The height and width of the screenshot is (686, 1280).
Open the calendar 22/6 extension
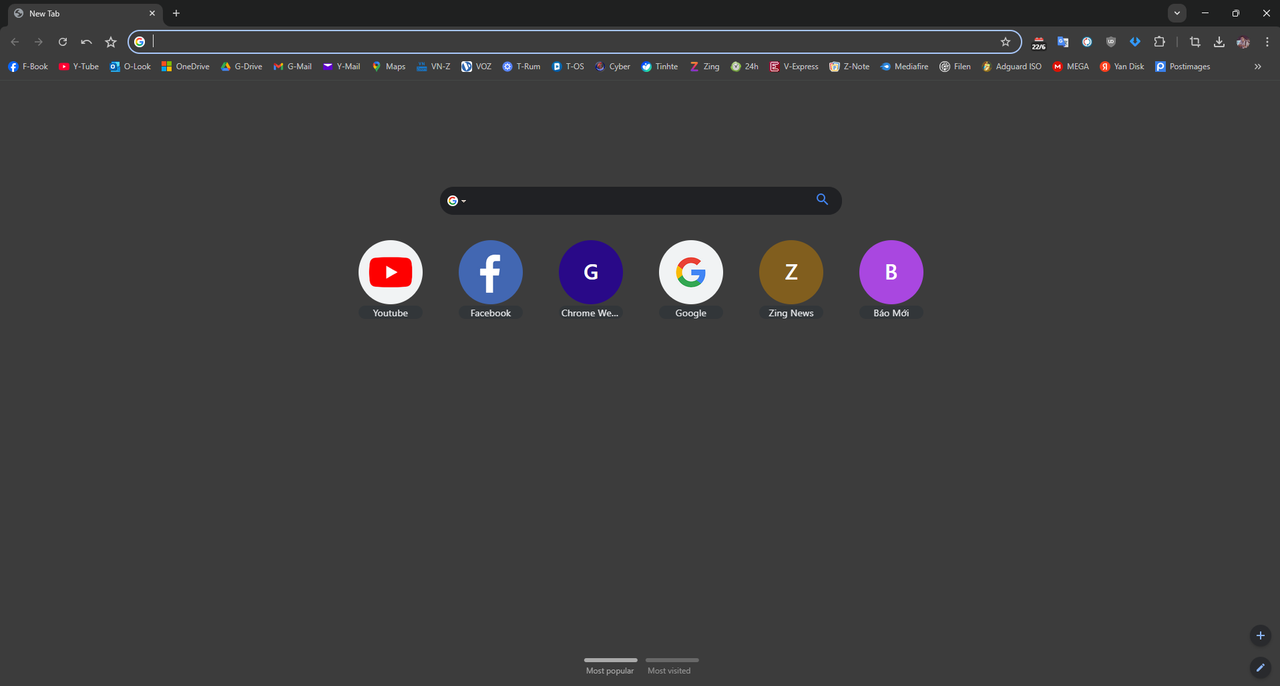(x=1038, y=42)
